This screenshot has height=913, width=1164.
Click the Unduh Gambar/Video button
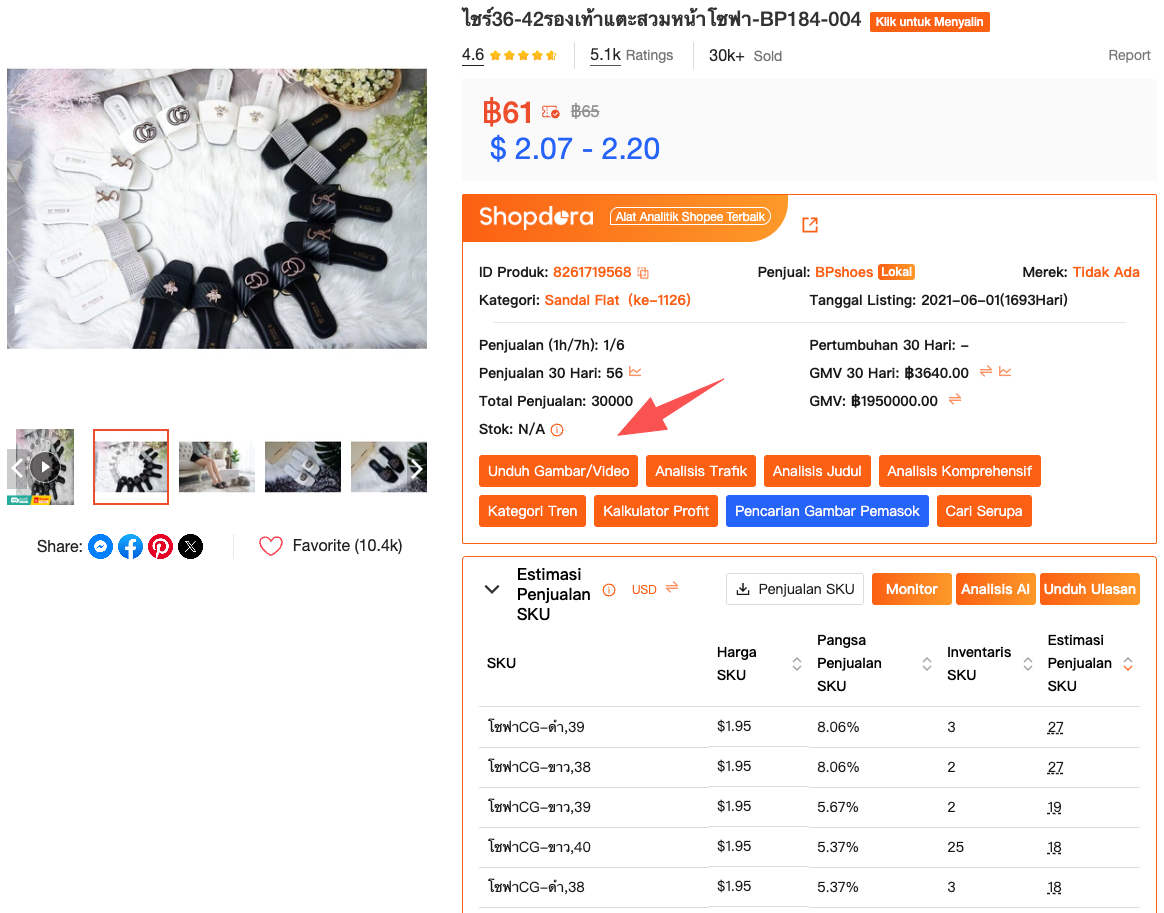[x=559, y=471]
